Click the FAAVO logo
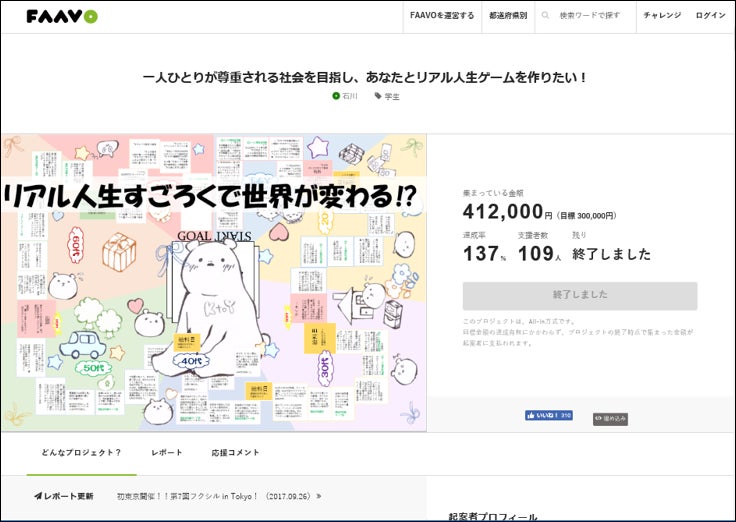 (61, 16)
